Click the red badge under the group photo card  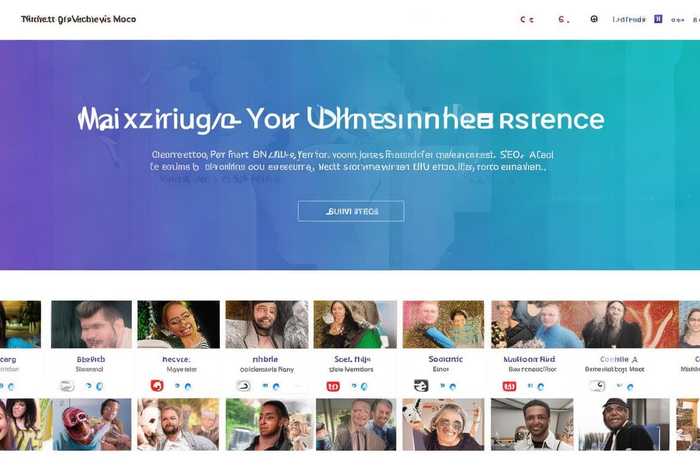point(509,386)
